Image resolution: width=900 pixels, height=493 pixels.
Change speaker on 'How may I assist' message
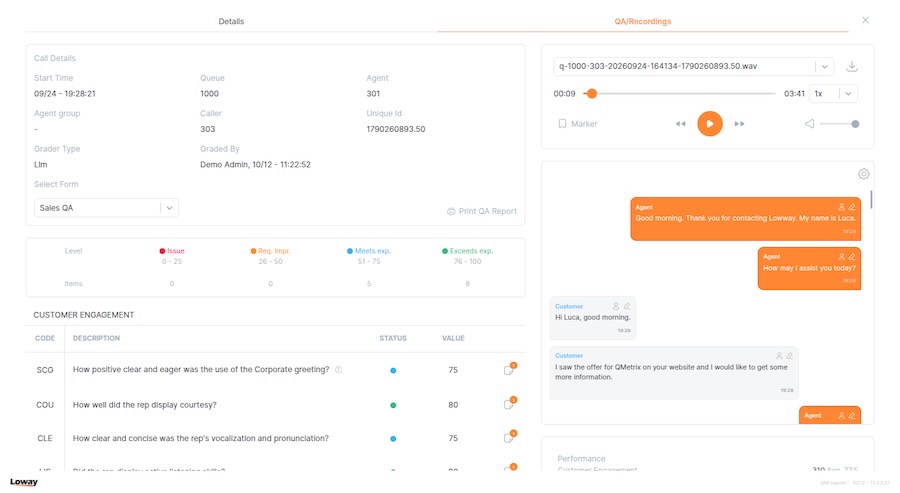(x=841, y=257)
